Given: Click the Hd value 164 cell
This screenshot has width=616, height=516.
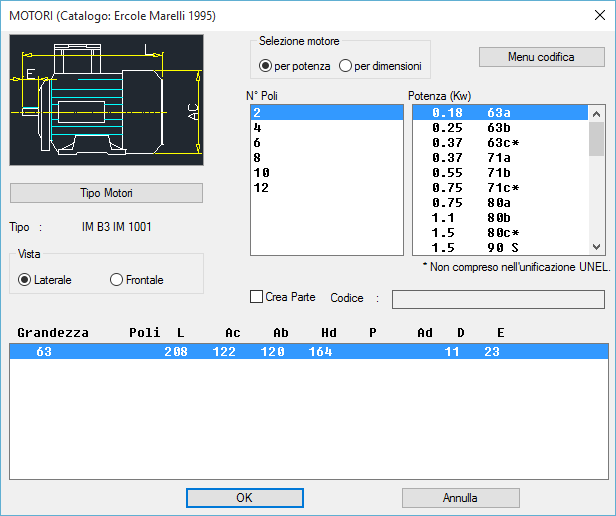Looking at the screenshot, I should [x=321, y=351].
